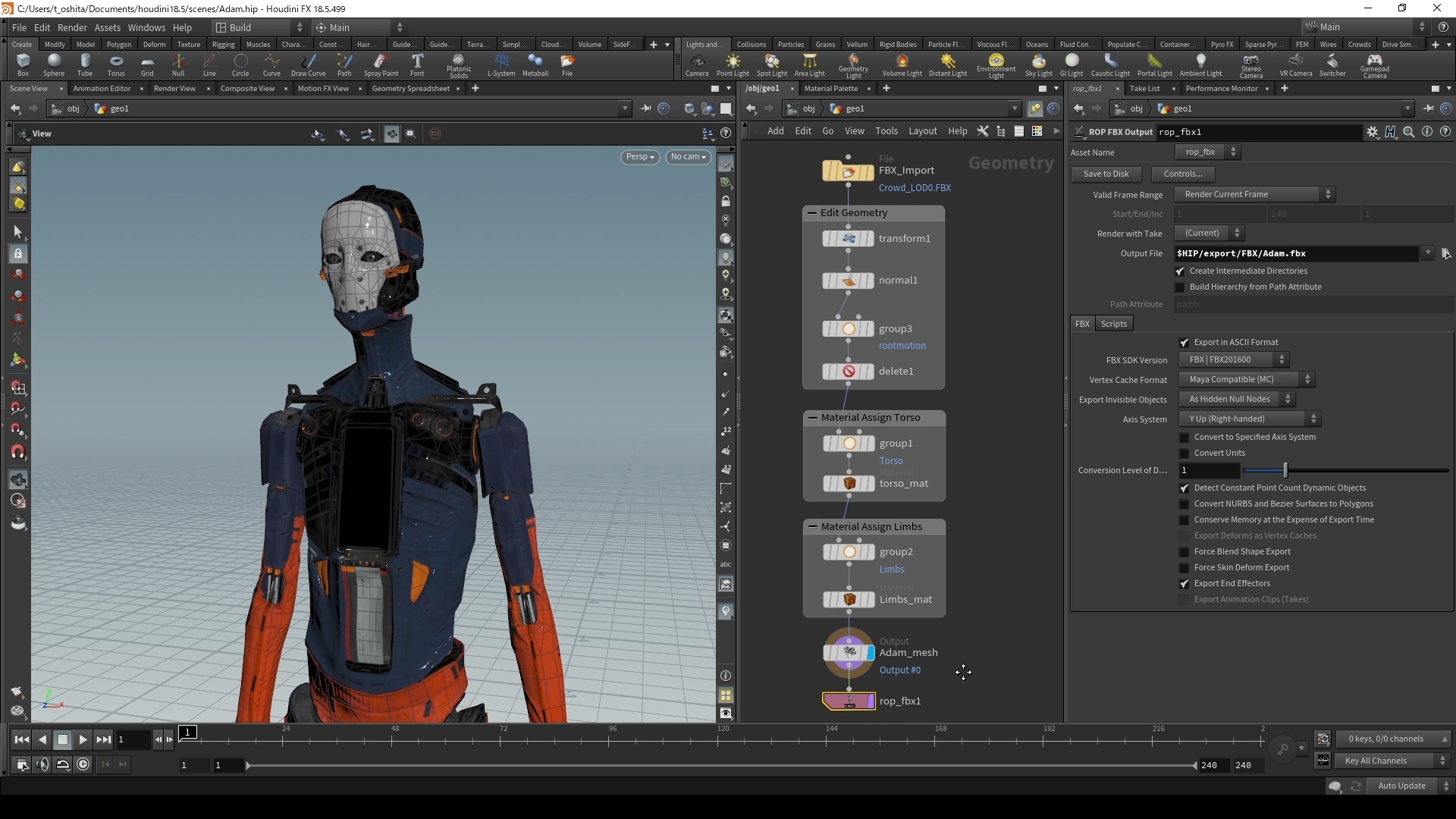Select the rop_fbx1 node icon
1456x819 pixels.
(849, 701)
